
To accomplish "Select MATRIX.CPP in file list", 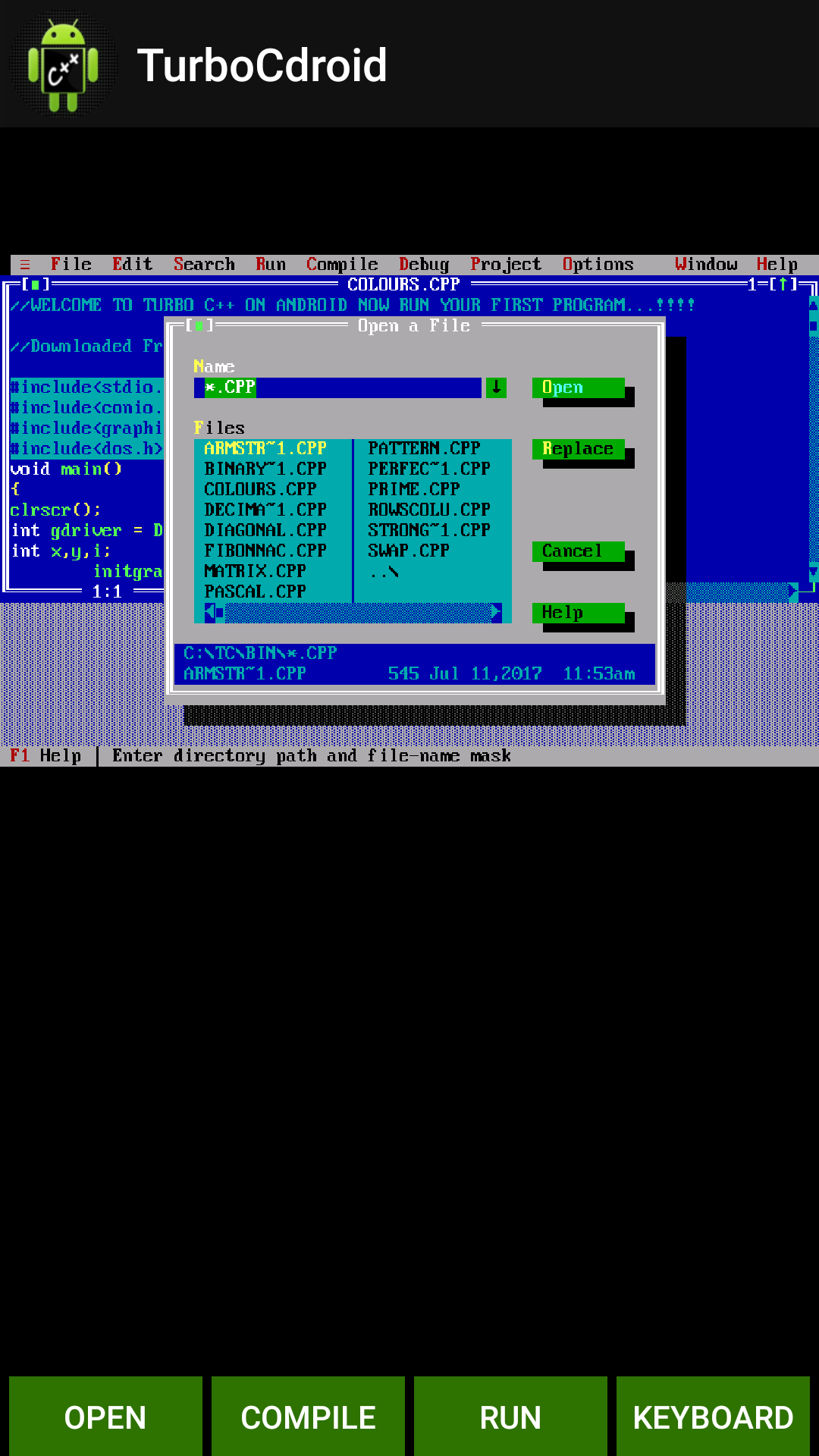I will 255,572.
